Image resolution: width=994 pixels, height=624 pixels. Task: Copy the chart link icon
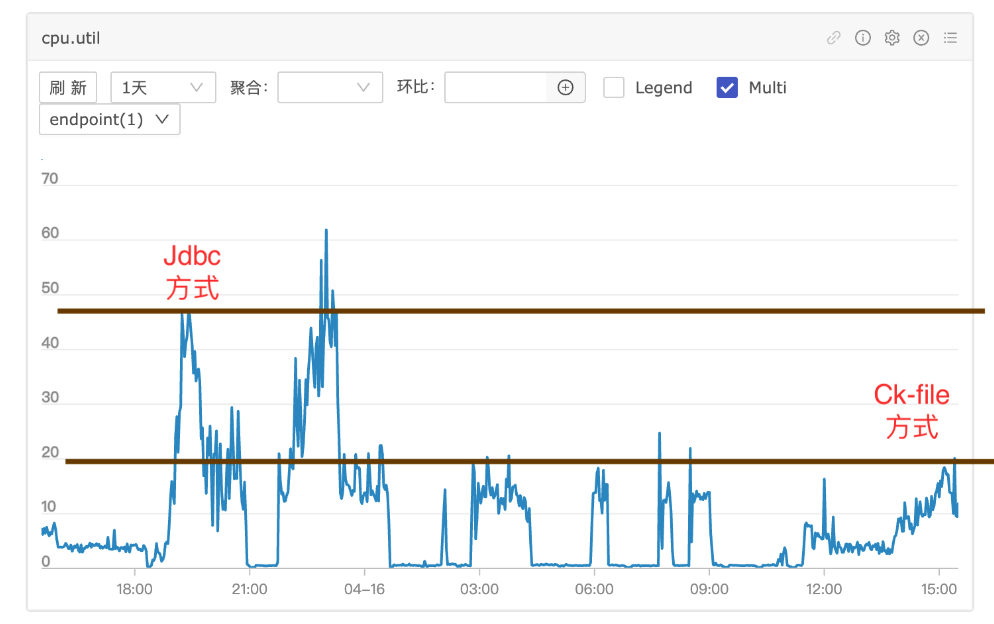(x=834, y=38)
